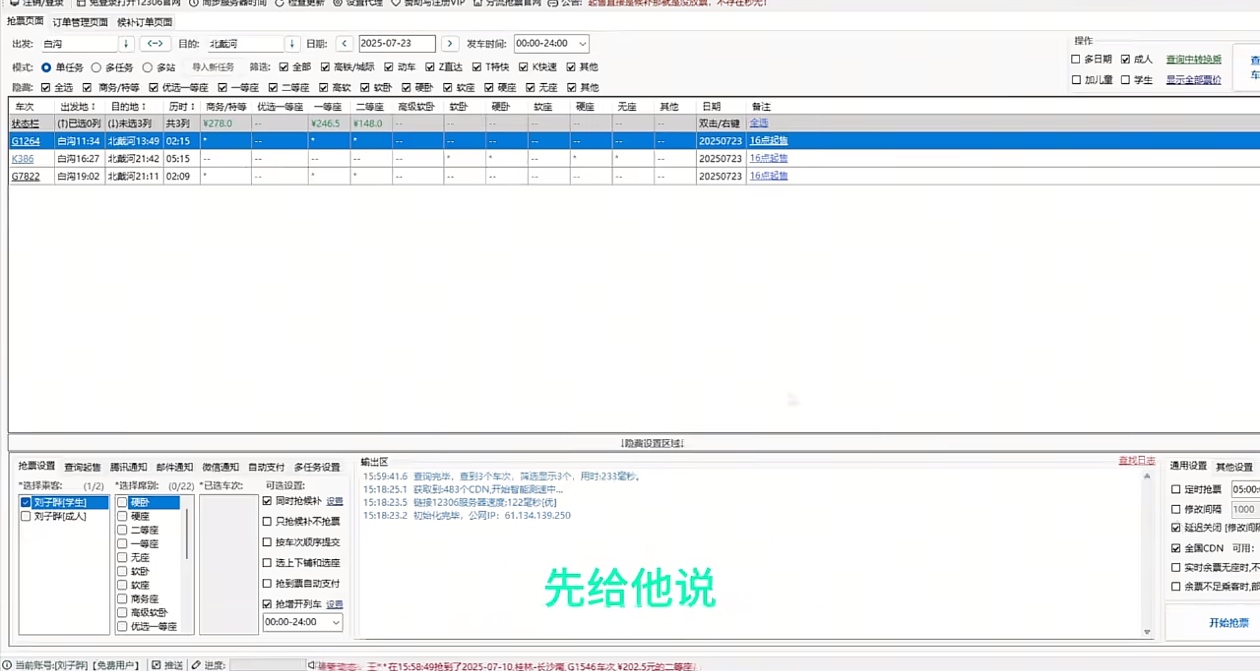The image size is (1260, 671).
Task: Enable the 抢到票自动支付 checkbox
Action: (267, 583)
